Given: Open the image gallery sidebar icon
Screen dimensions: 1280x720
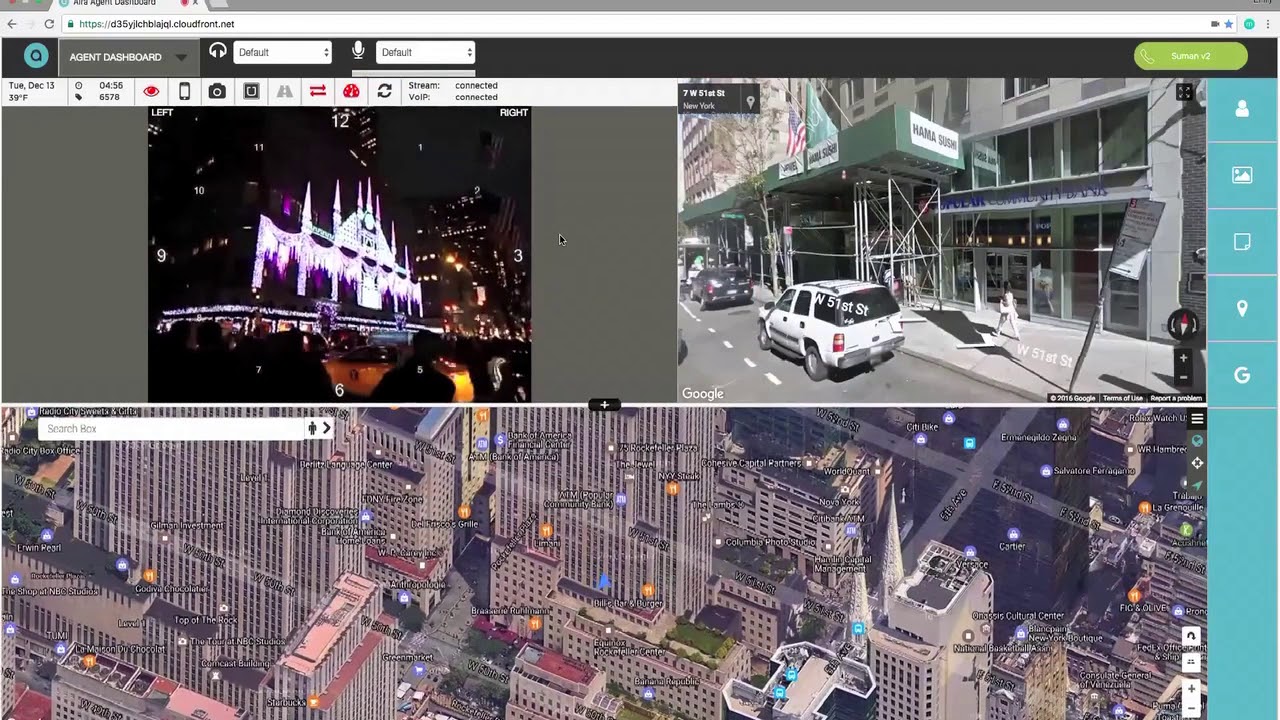Looking at the screenshot, I should (1242, 175).
